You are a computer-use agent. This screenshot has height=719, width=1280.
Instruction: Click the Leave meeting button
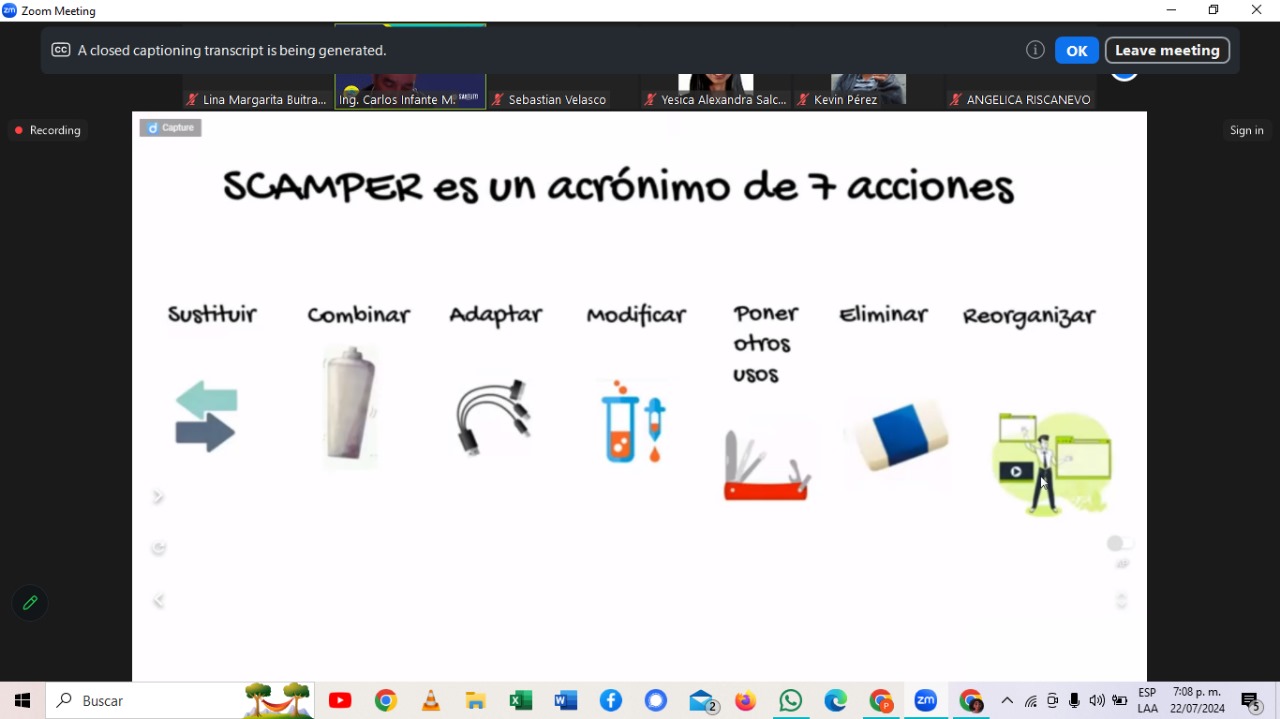click(1167, 50)
